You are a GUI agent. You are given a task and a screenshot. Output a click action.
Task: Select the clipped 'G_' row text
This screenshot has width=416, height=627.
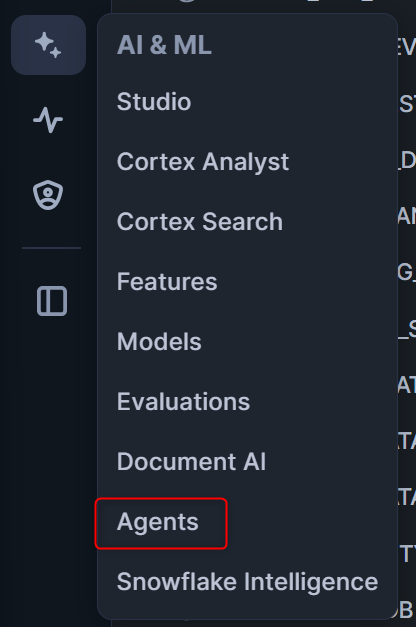point(407,274)
